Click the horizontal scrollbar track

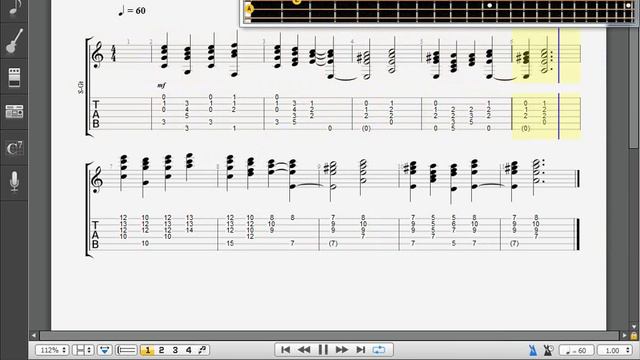(x=329, y=336)
